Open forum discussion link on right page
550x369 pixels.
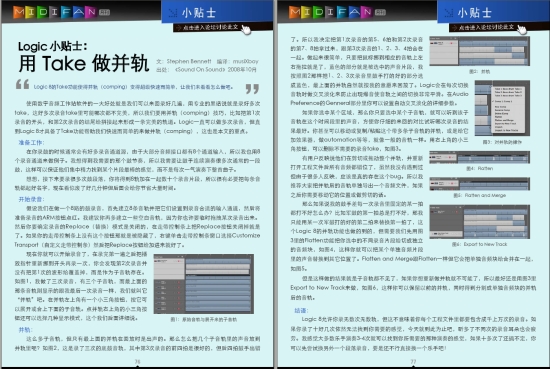click(483, 27)
